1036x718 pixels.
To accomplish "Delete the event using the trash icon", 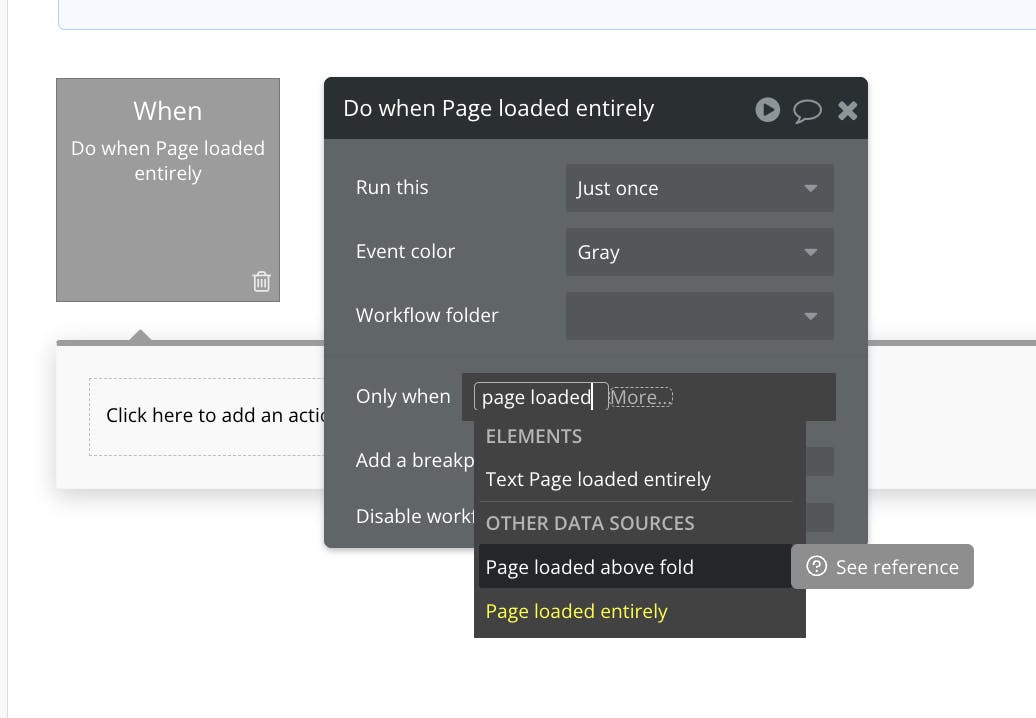I will (x=262, y=281).
